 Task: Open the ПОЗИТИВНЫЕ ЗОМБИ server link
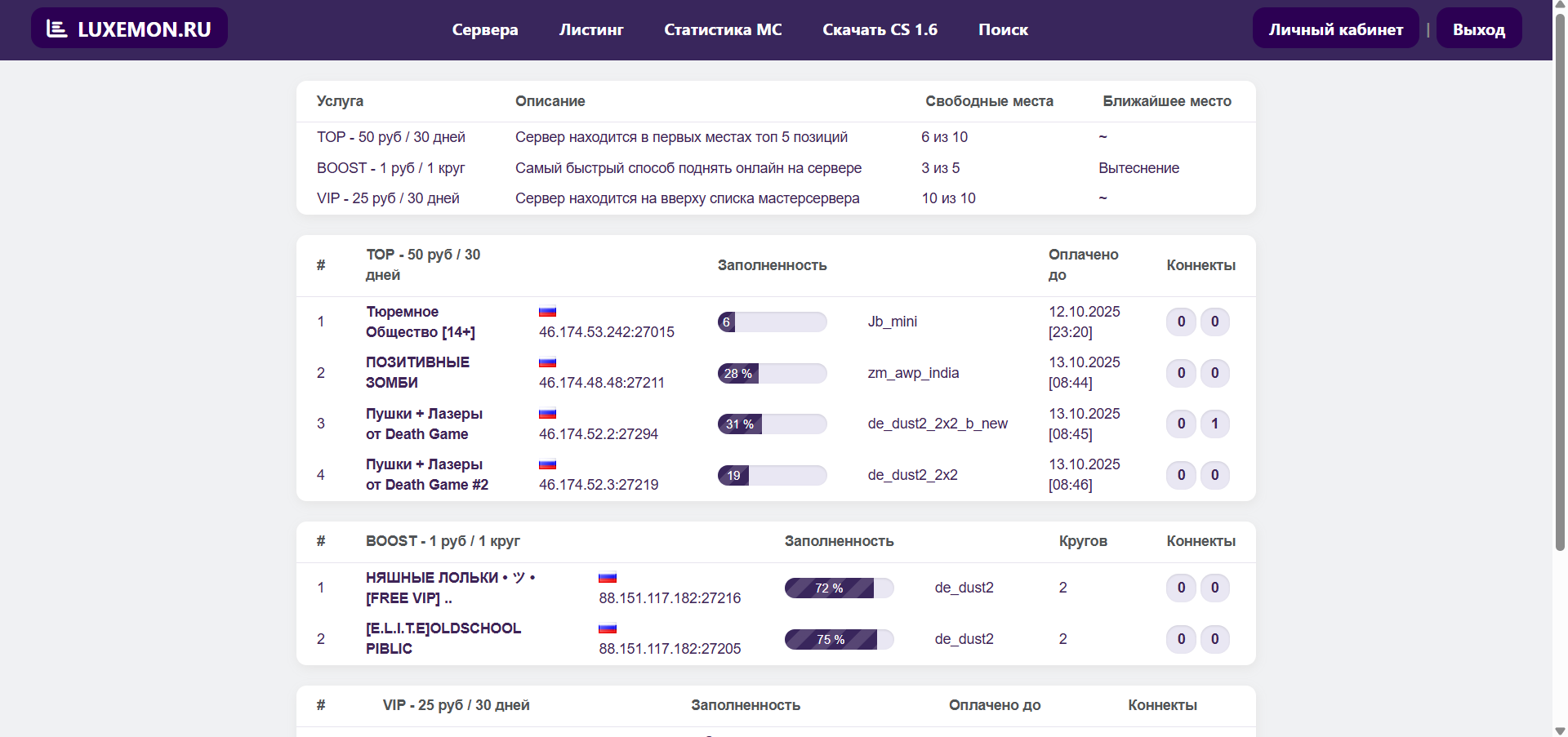417,372
